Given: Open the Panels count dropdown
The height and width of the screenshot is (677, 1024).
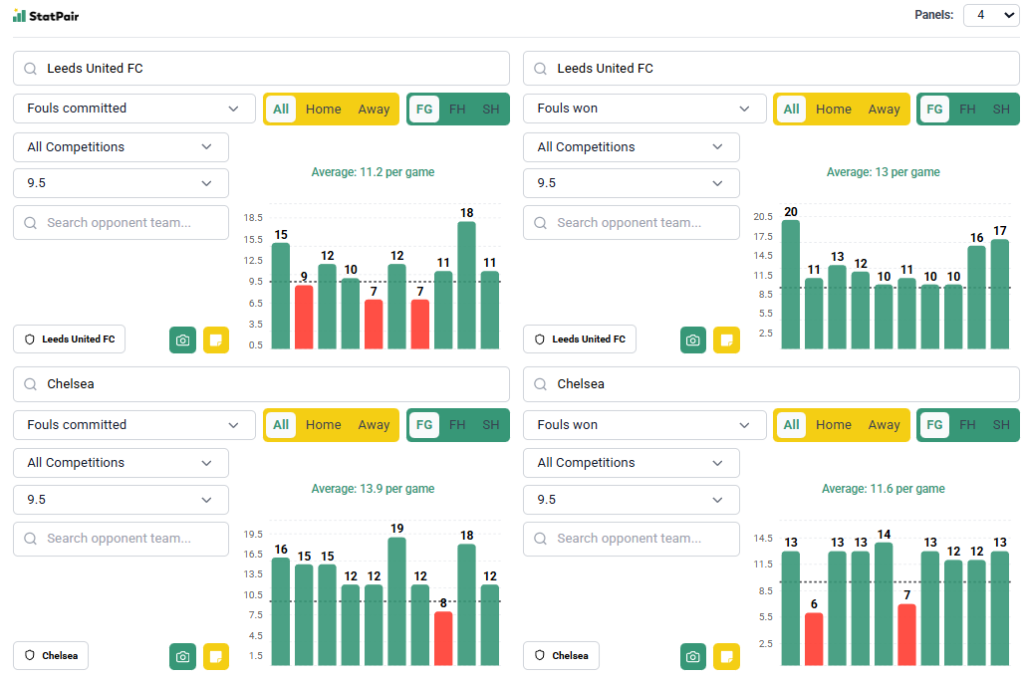Looking at the screenshot, I should (x=990, y=15).
